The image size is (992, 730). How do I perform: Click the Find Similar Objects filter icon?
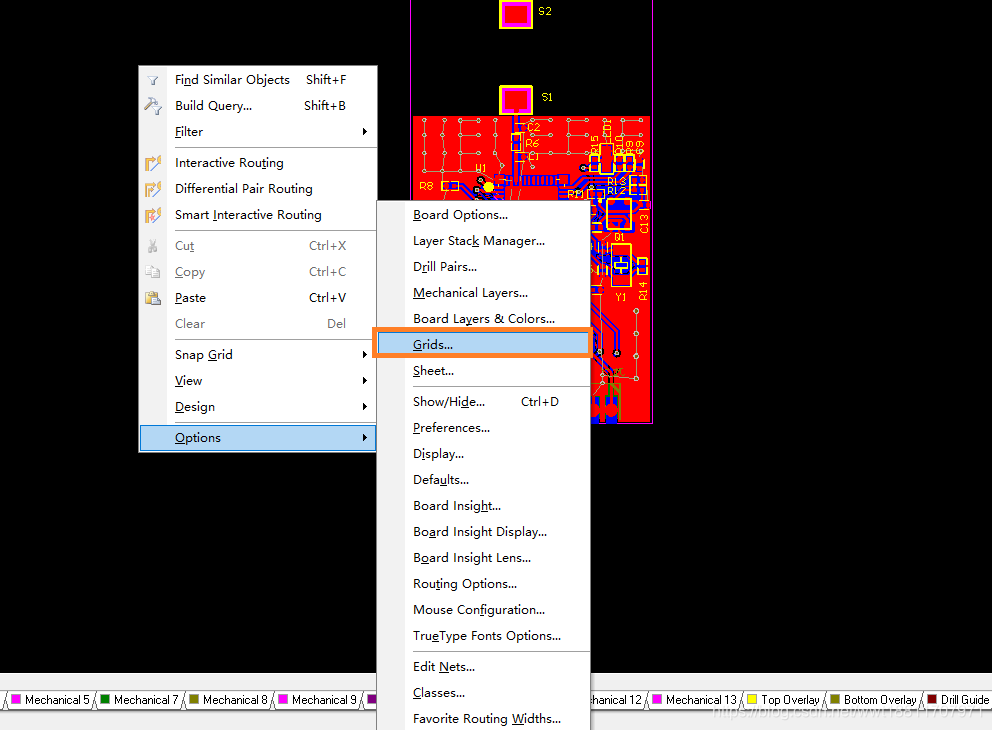tap(153, 80)
